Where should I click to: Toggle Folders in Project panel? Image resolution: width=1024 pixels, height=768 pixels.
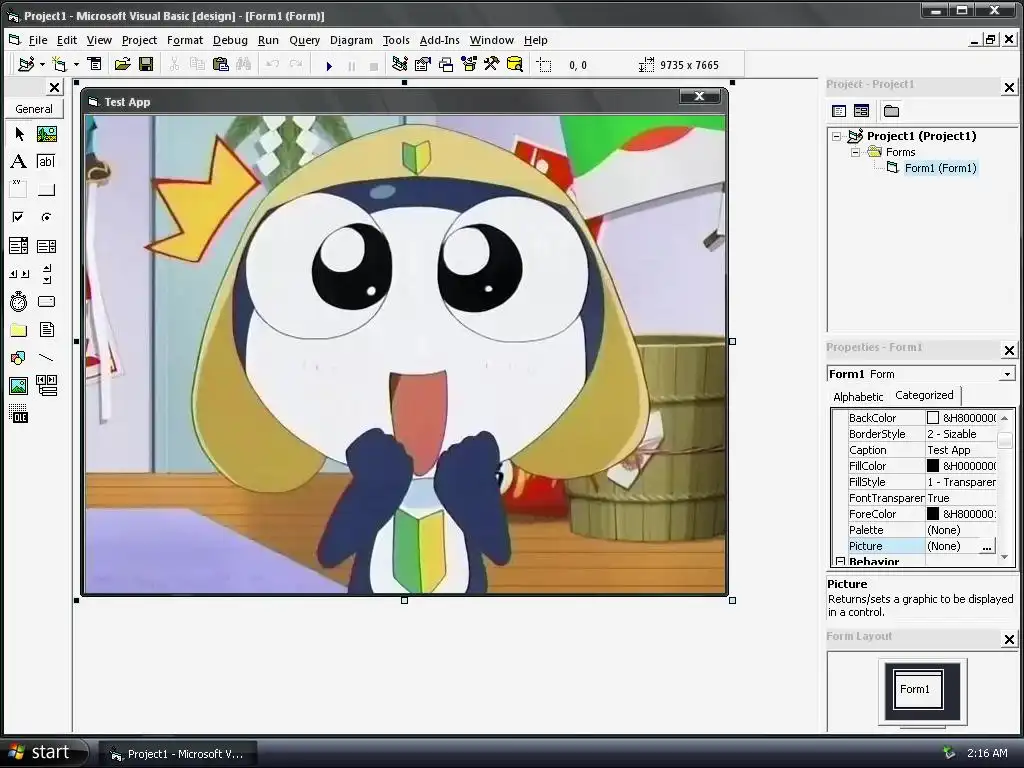tap(891, 111)
